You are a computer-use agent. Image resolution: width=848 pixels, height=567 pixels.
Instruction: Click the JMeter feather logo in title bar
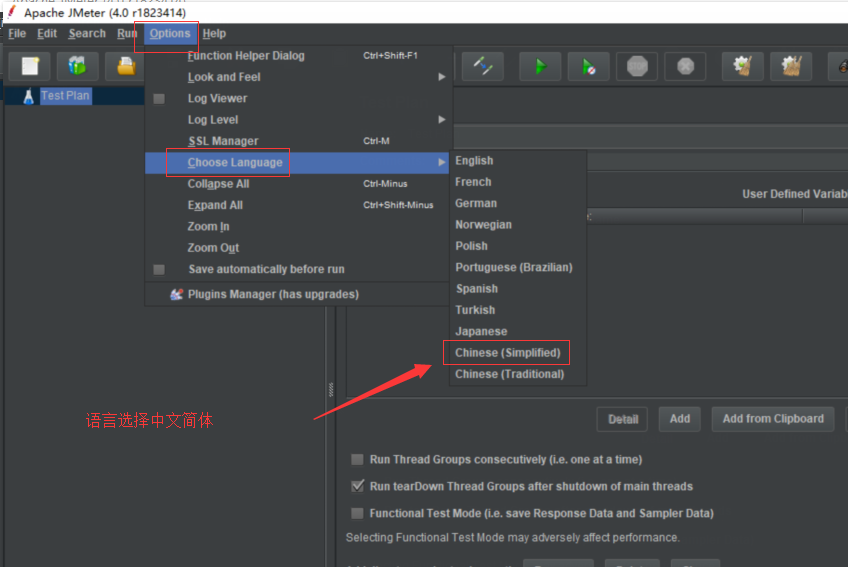click(11, 12)
